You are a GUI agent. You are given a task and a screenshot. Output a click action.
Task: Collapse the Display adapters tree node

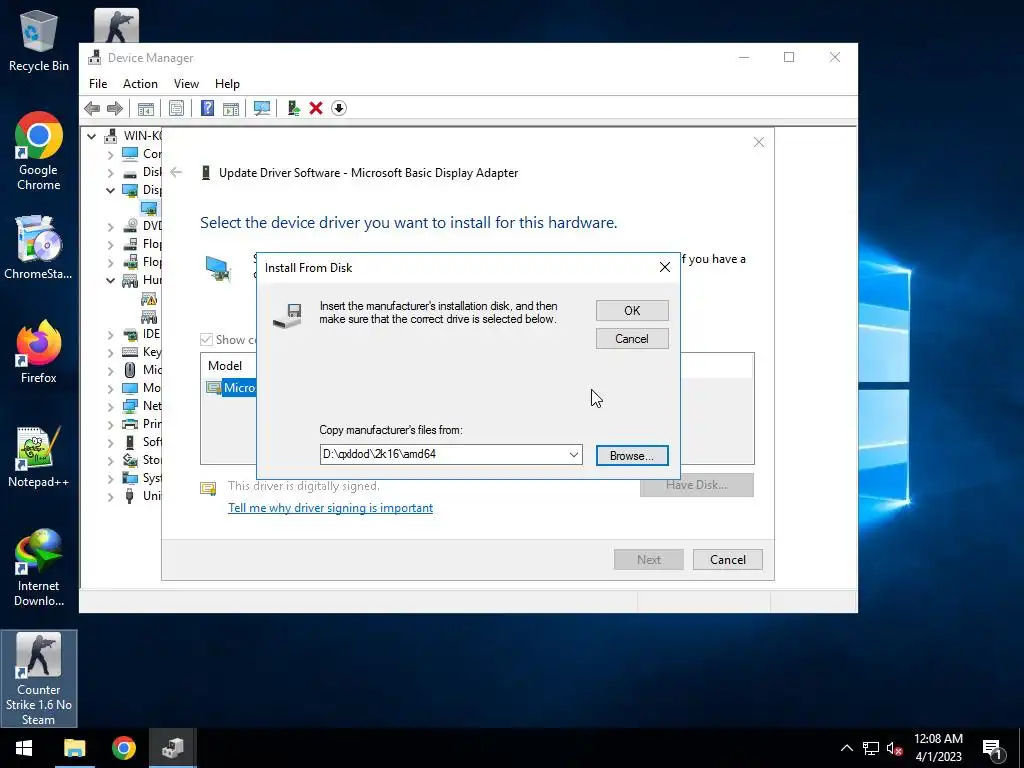[x=110, y=190]
